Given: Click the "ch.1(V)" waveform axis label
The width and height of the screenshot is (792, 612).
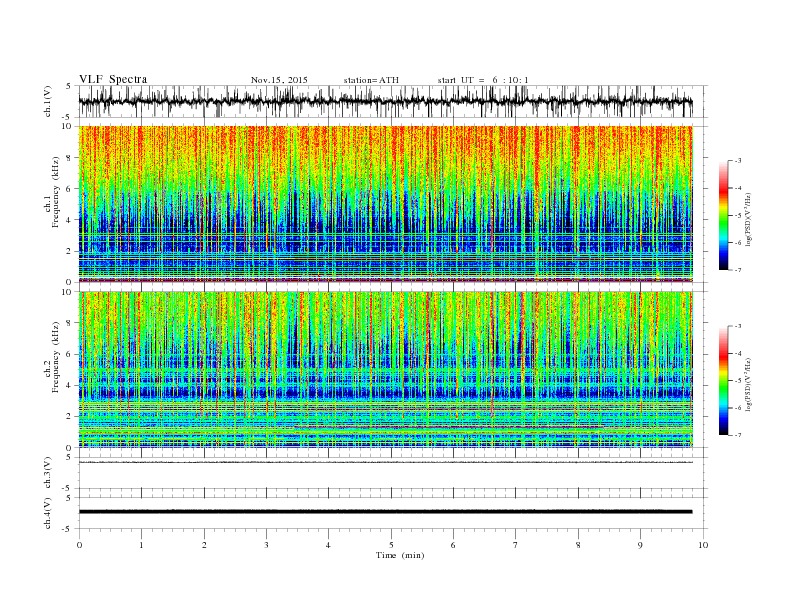Looking at the screenshot, I should click(x=48, y=101).
